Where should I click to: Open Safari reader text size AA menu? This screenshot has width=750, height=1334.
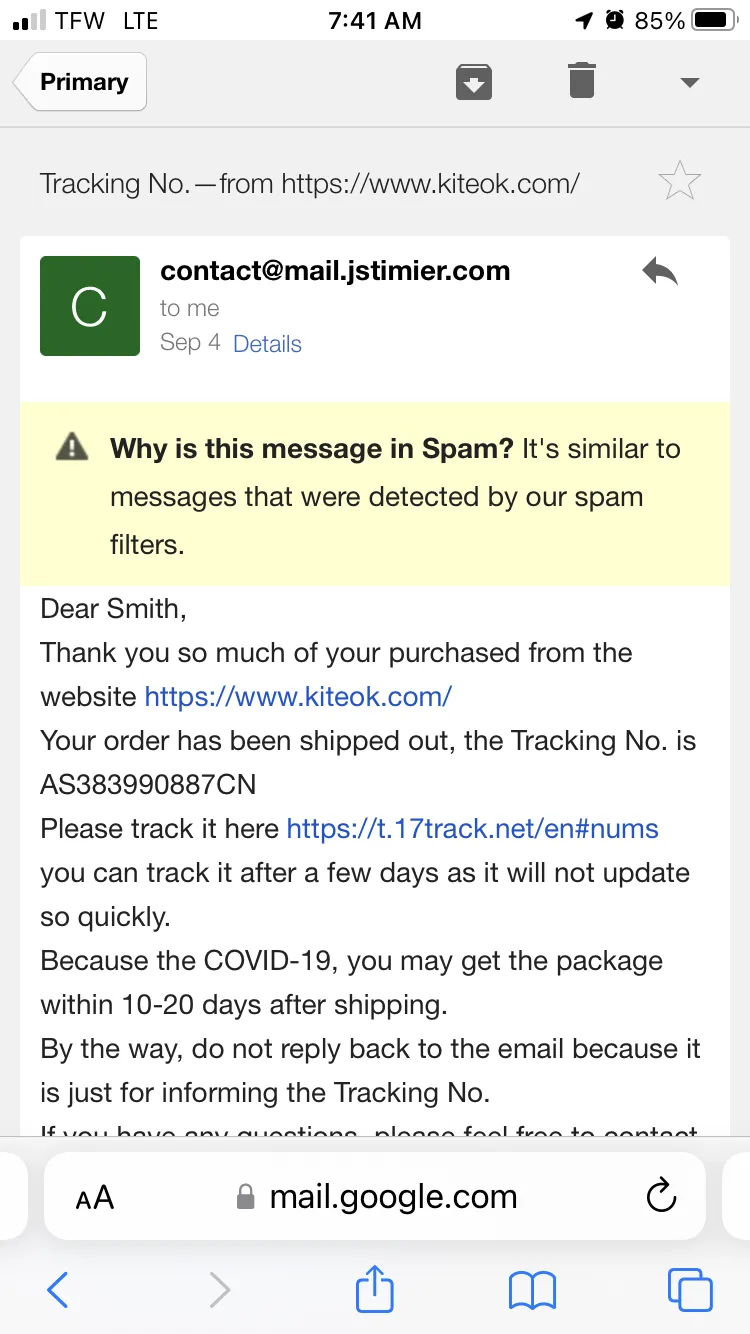95,1197
